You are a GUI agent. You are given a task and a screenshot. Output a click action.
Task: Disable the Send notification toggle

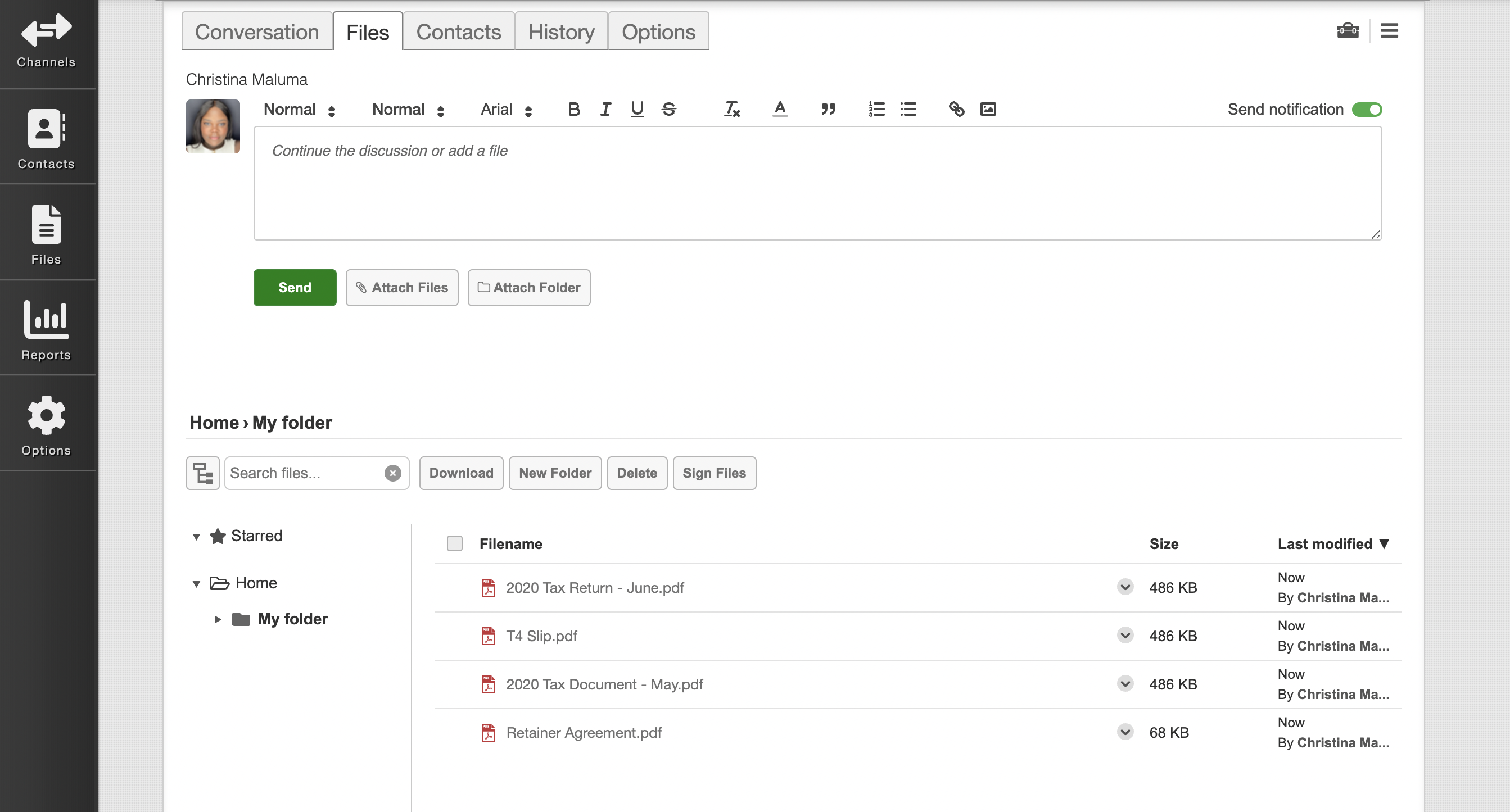[x=1367, y=109]
